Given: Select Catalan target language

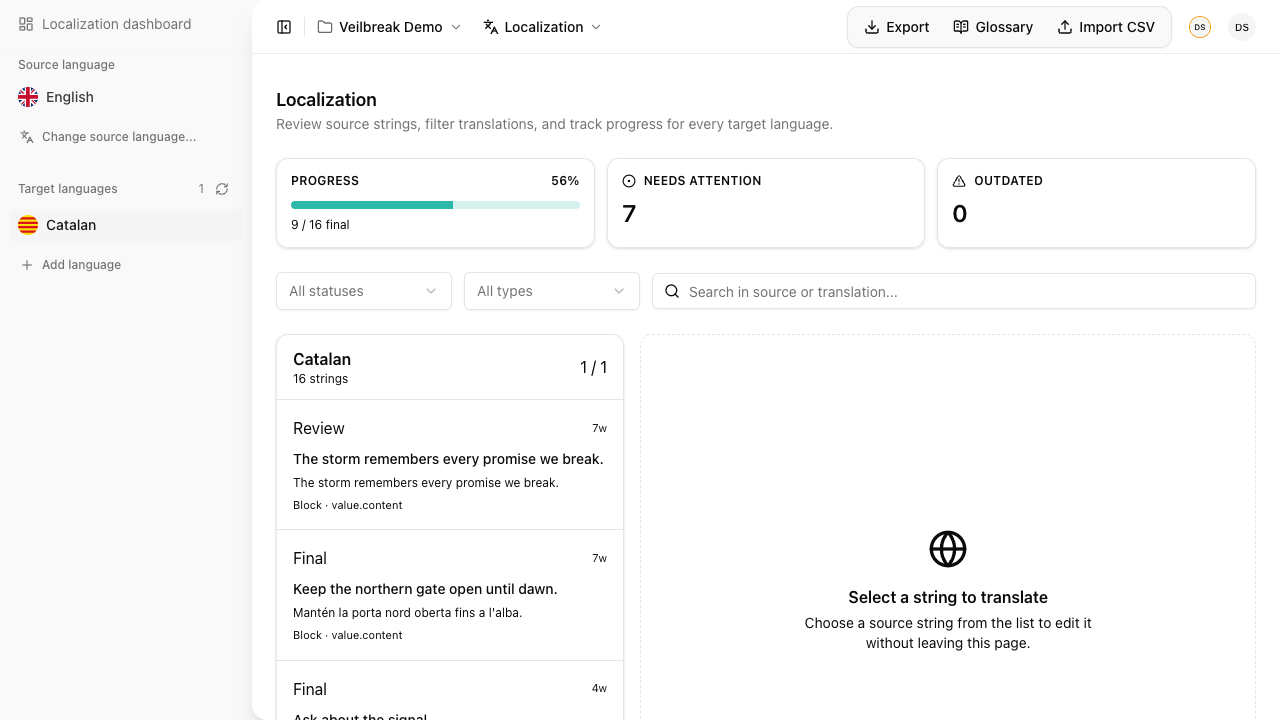Looking at the screenshot, I should [126, 225].
